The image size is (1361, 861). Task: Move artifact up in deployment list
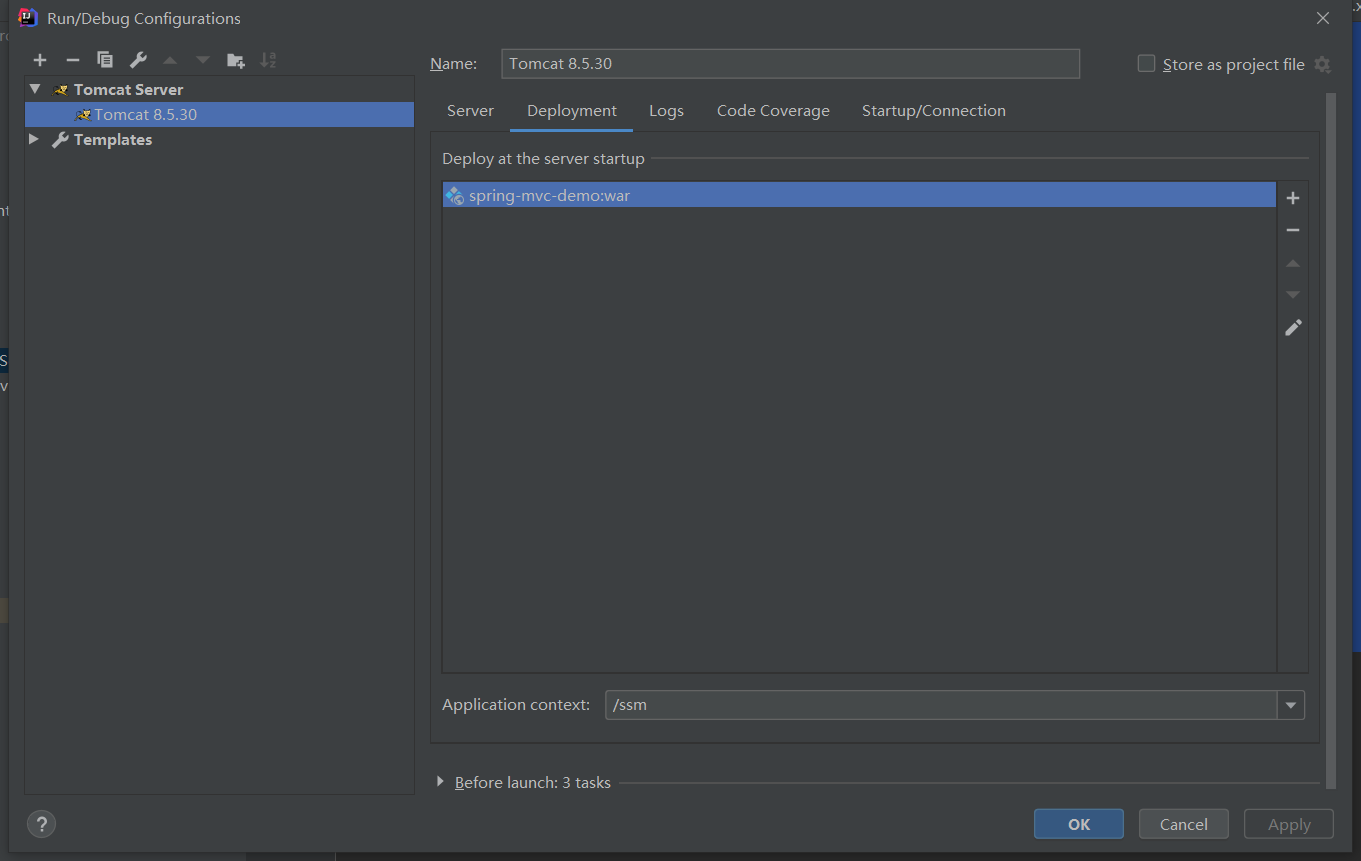pyautogui.click(x=1293, y=263)
